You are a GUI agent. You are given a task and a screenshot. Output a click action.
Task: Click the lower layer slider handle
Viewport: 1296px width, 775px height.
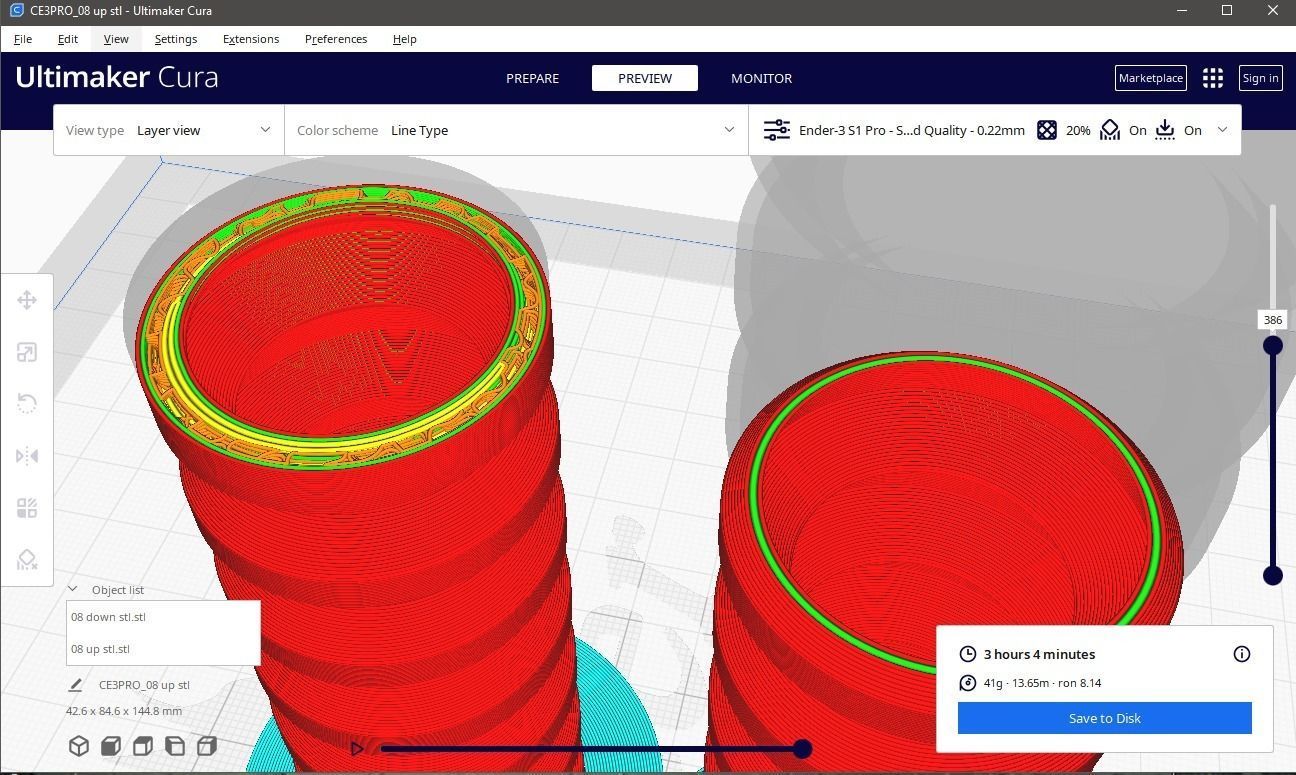pyautogui.click(x=1273, y=575)
